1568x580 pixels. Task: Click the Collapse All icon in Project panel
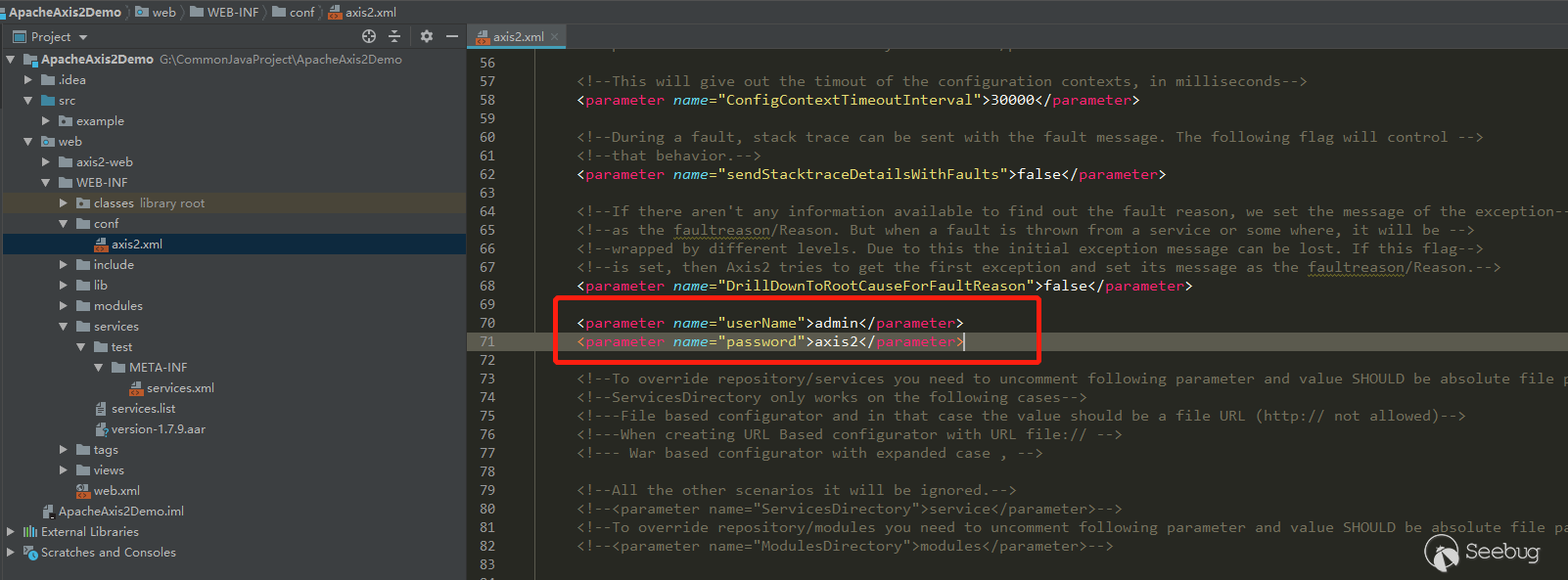[394, 36]
